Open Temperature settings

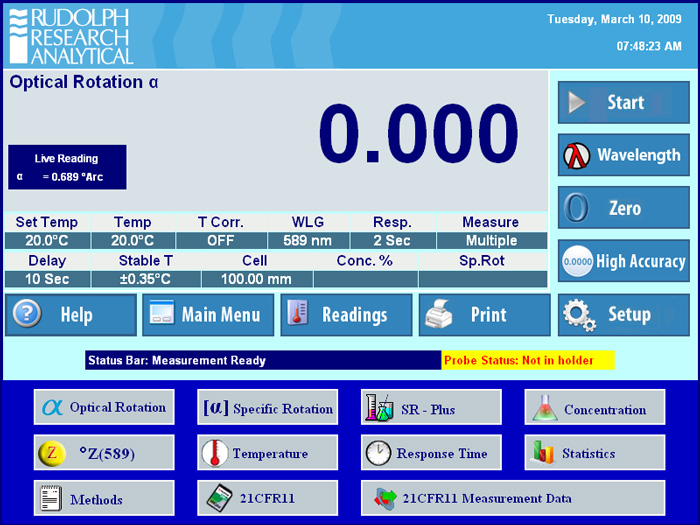pos(268,453)
